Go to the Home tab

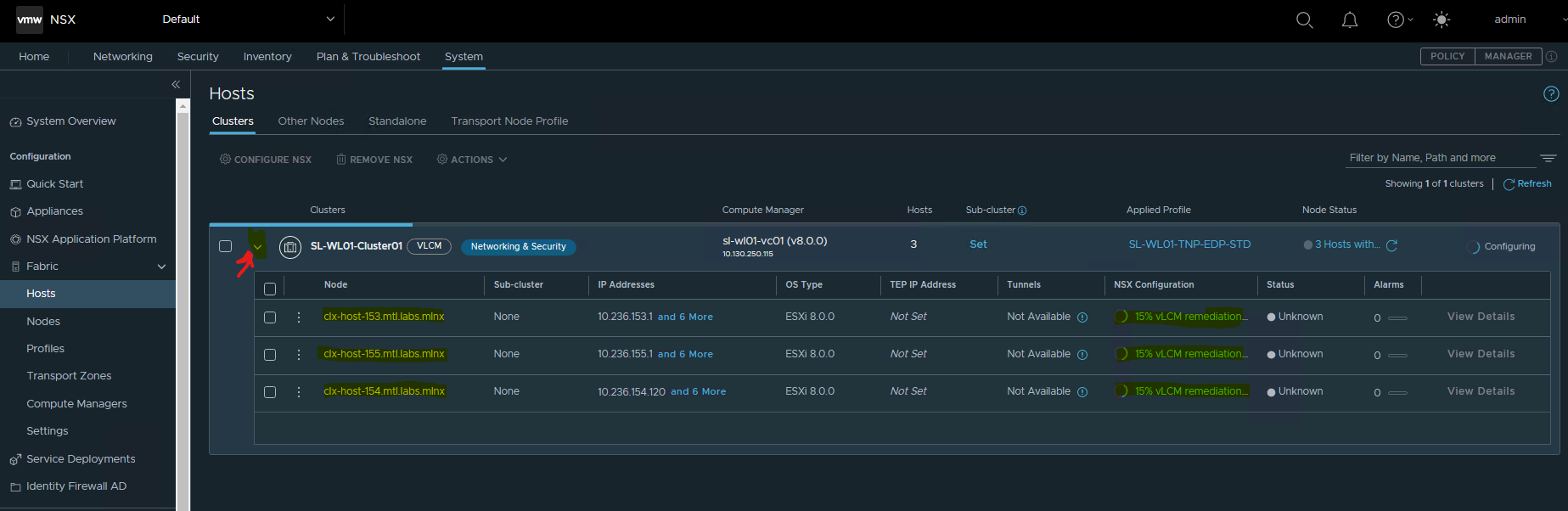pos(34,57)
